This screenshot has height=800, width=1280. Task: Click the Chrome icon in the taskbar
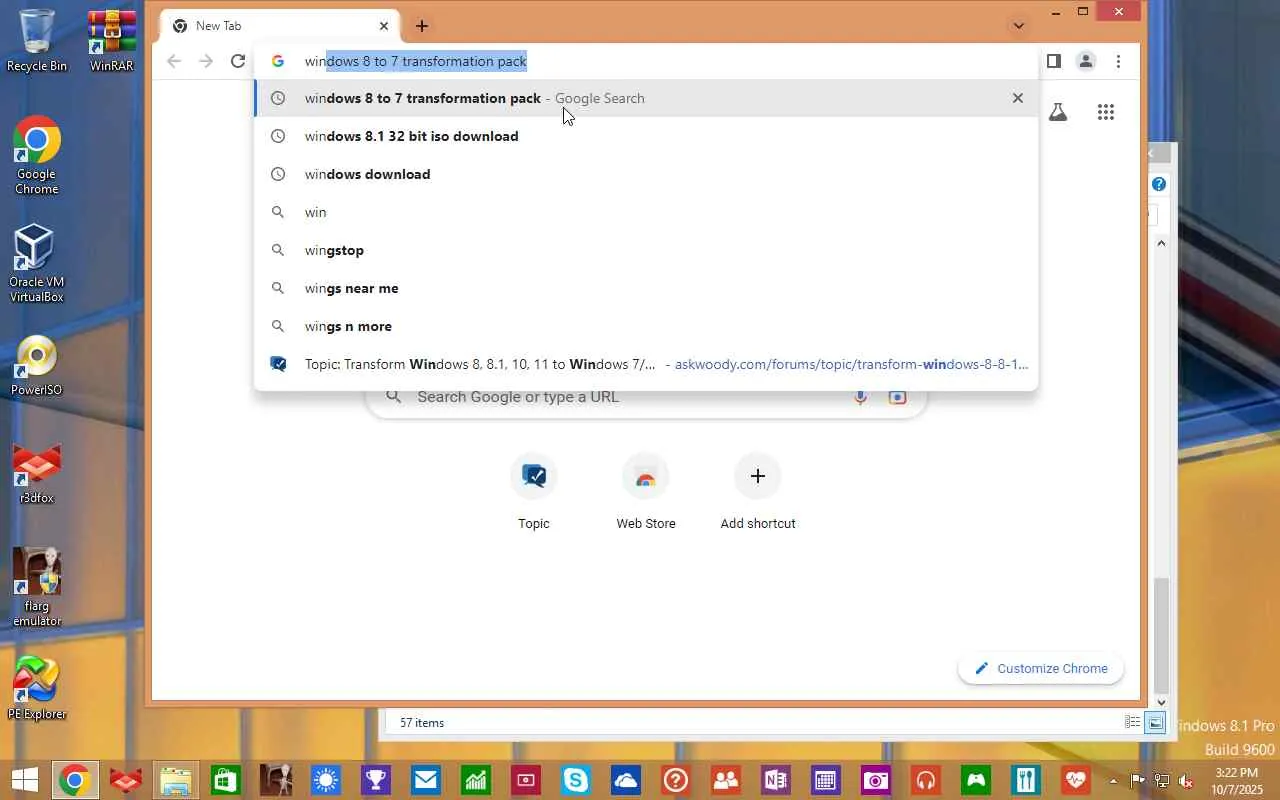coord(74,780)
